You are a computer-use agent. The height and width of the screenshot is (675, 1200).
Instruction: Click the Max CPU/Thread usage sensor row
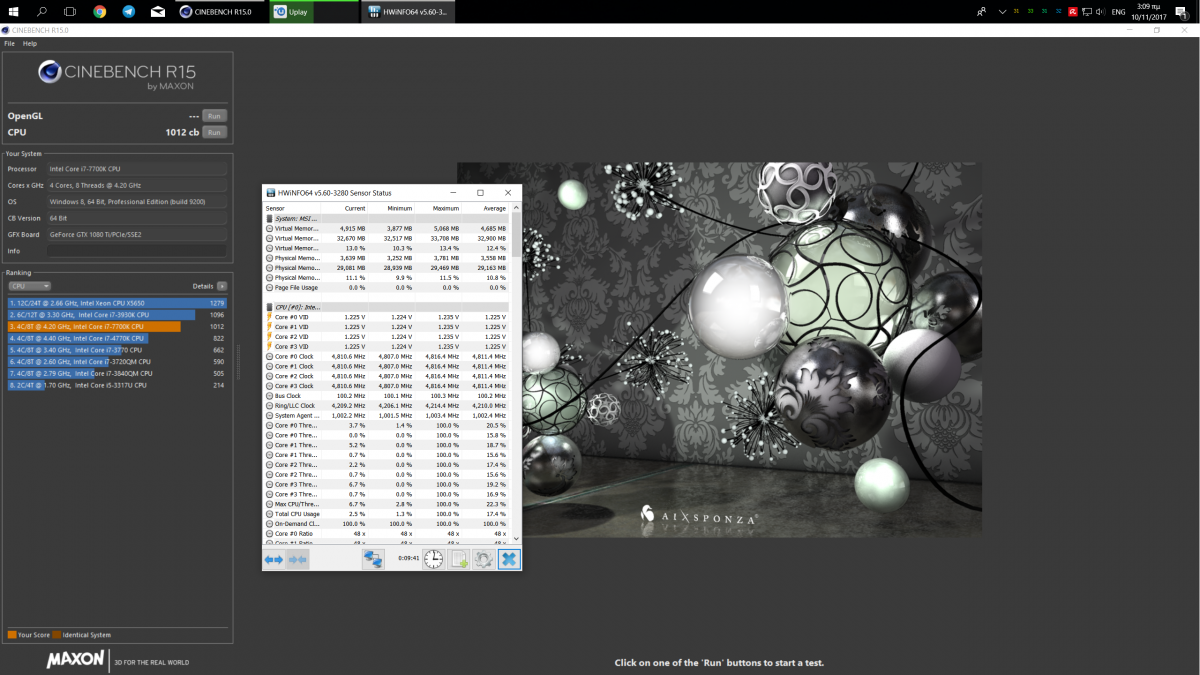pyautogui.click(x=387, y=503)
